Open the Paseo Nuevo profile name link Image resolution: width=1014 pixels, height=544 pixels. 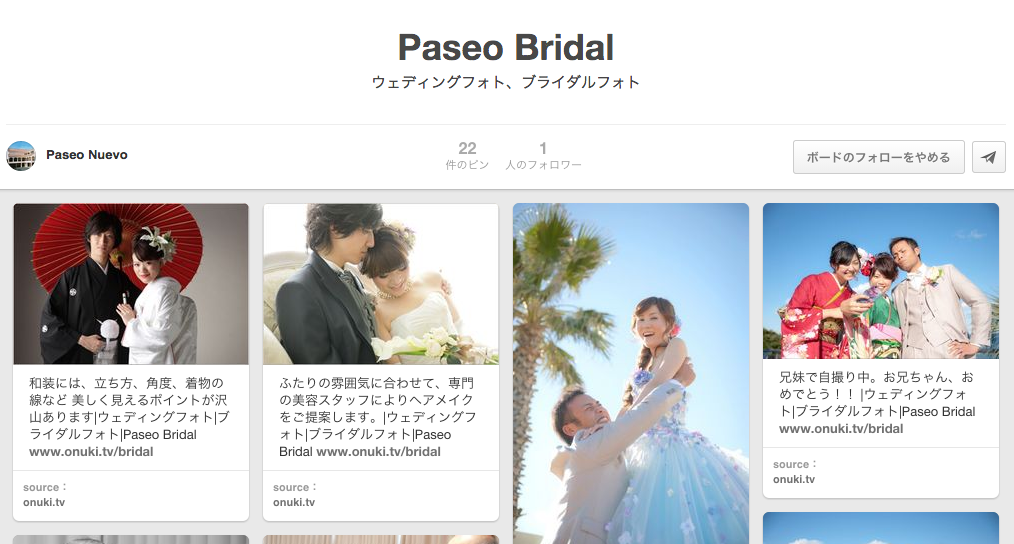click(87, 155)
